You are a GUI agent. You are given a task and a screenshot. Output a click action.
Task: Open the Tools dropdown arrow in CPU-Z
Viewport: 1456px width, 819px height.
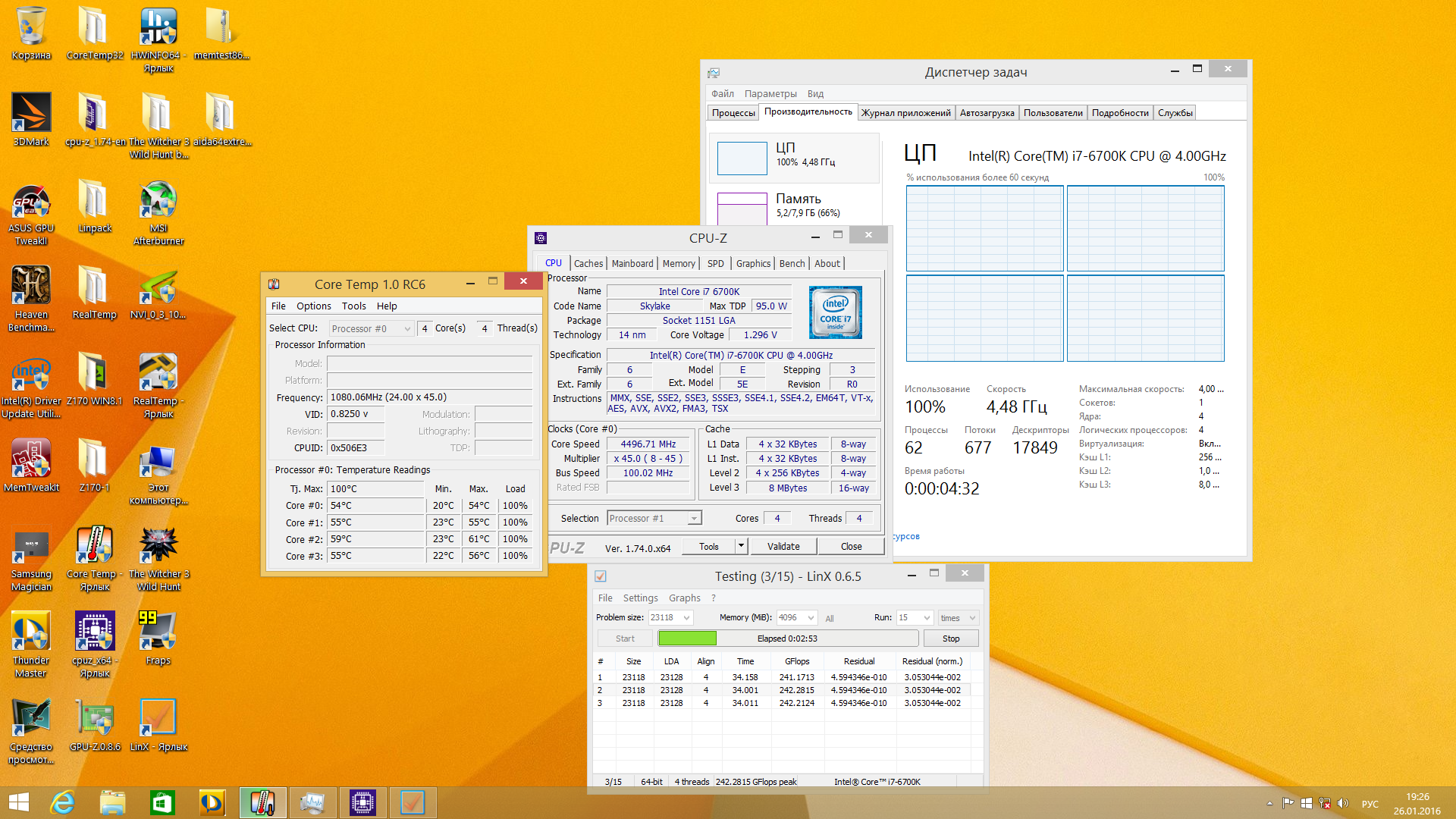741,546
